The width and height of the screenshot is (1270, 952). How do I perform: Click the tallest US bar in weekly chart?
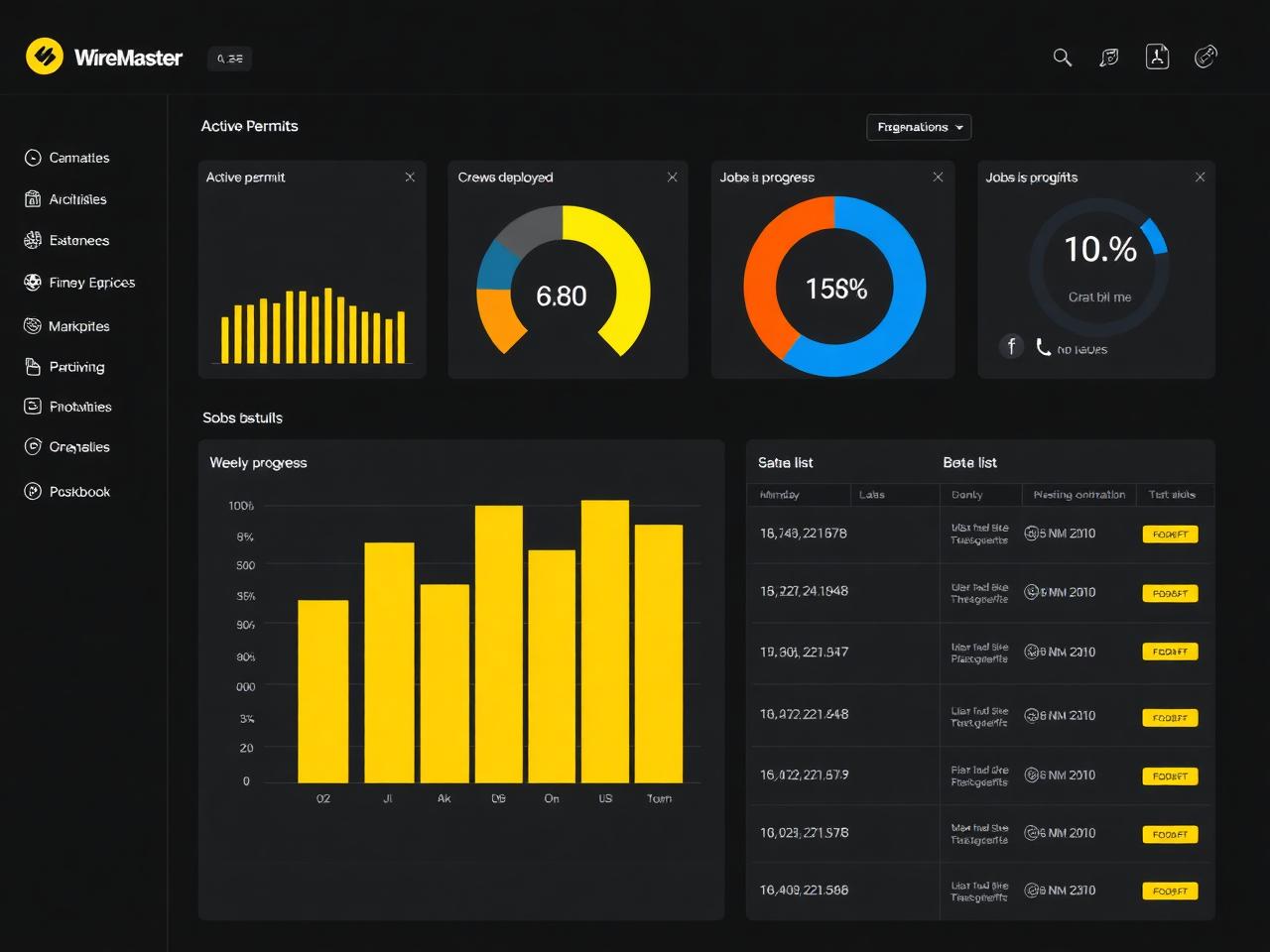pos(605,642)
